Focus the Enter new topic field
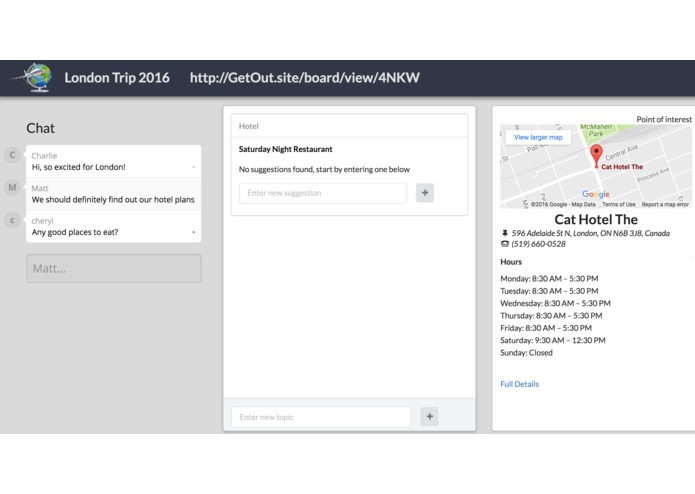This screenshot has height=494, width=695. click(321, 417)
